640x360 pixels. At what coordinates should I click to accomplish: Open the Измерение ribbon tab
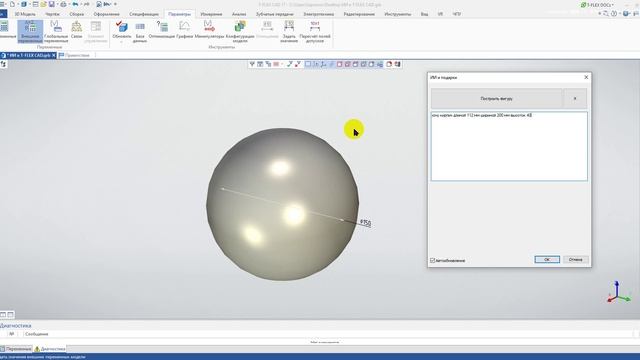pyautogui.click(x=211, y=14)
